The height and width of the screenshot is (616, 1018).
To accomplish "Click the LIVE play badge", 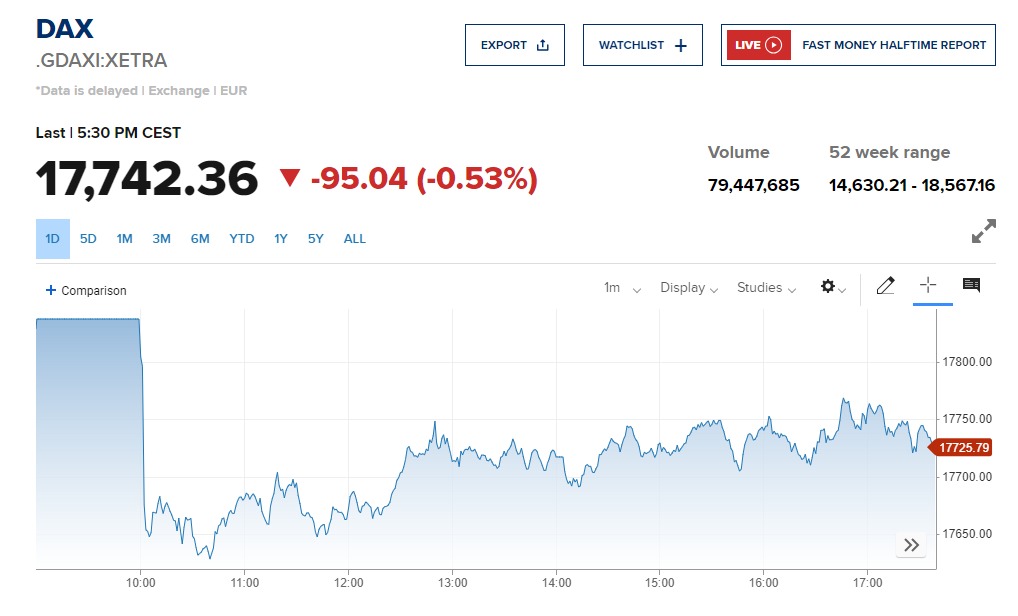I will click(x=759, y=45).
